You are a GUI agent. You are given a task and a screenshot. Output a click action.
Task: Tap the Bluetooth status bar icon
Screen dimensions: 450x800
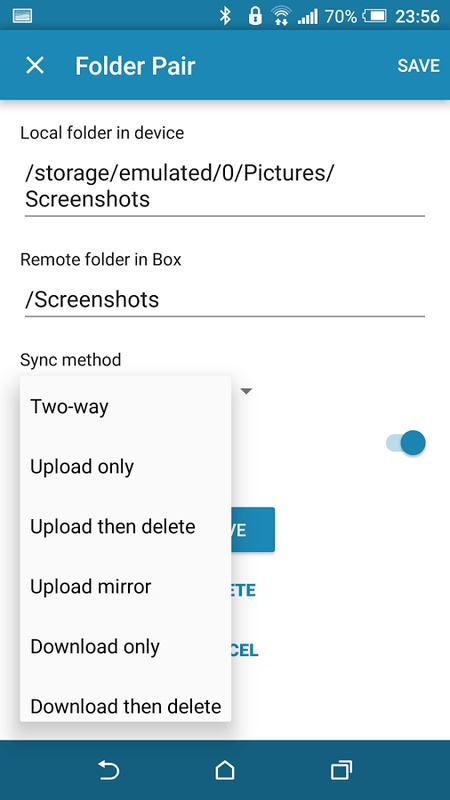pyautogui.click(x=225, y=16)
